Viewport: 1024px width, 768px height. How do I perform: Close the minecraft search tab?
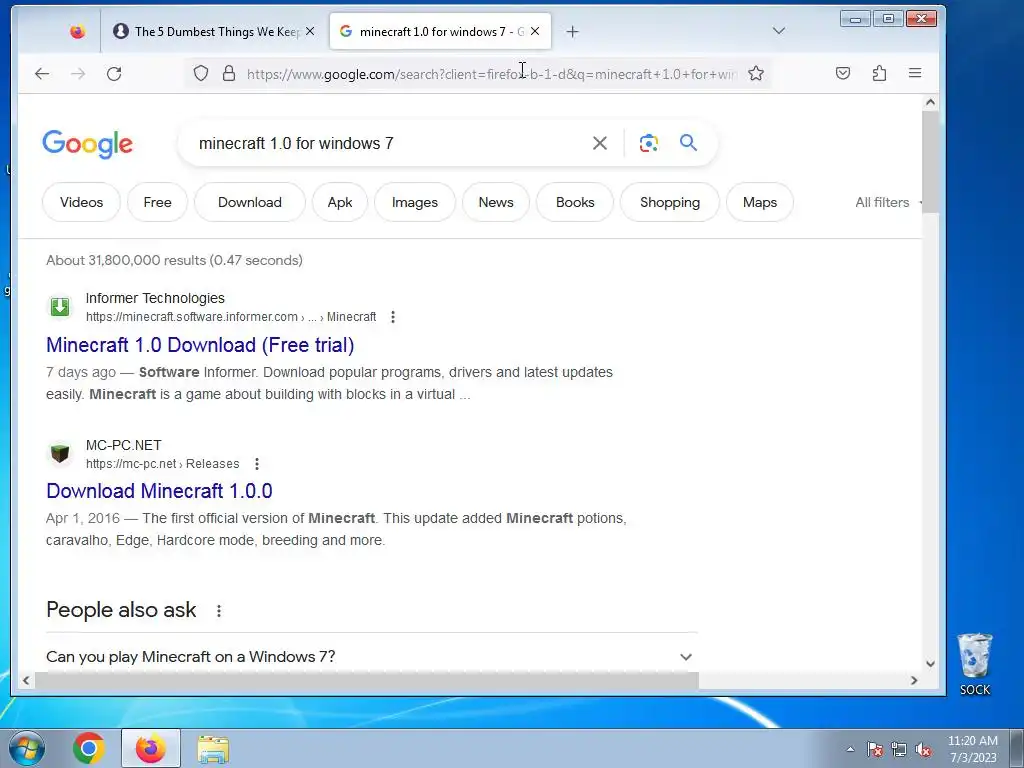click(x=535, y=31)
